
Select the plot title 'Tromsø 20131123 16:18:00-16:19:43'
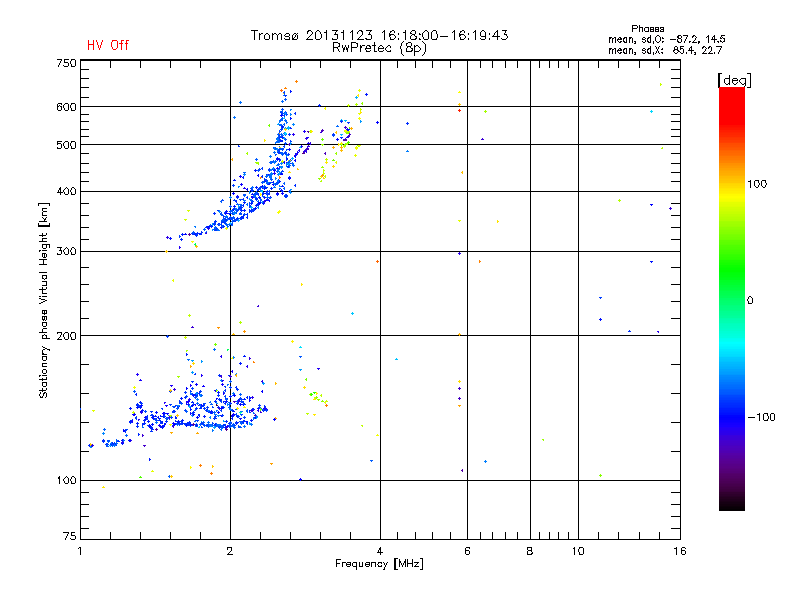(379, 35)
